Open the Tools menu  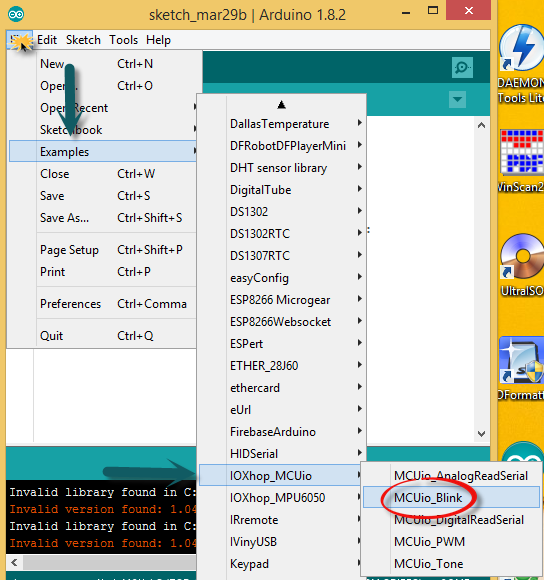[124, 40]
